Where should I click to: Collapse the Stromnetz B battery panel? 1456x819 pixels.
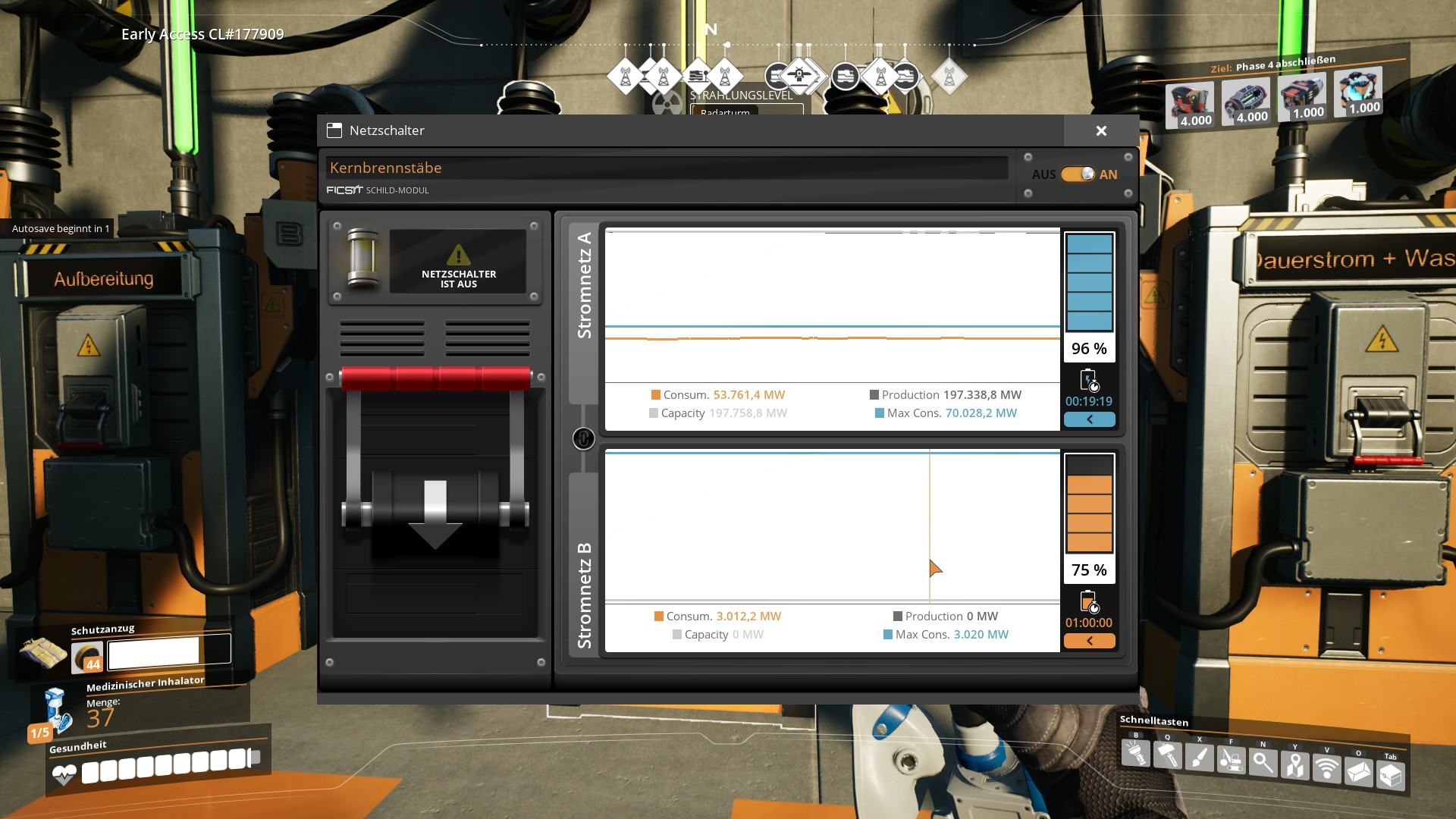[x=1089, y=641]
